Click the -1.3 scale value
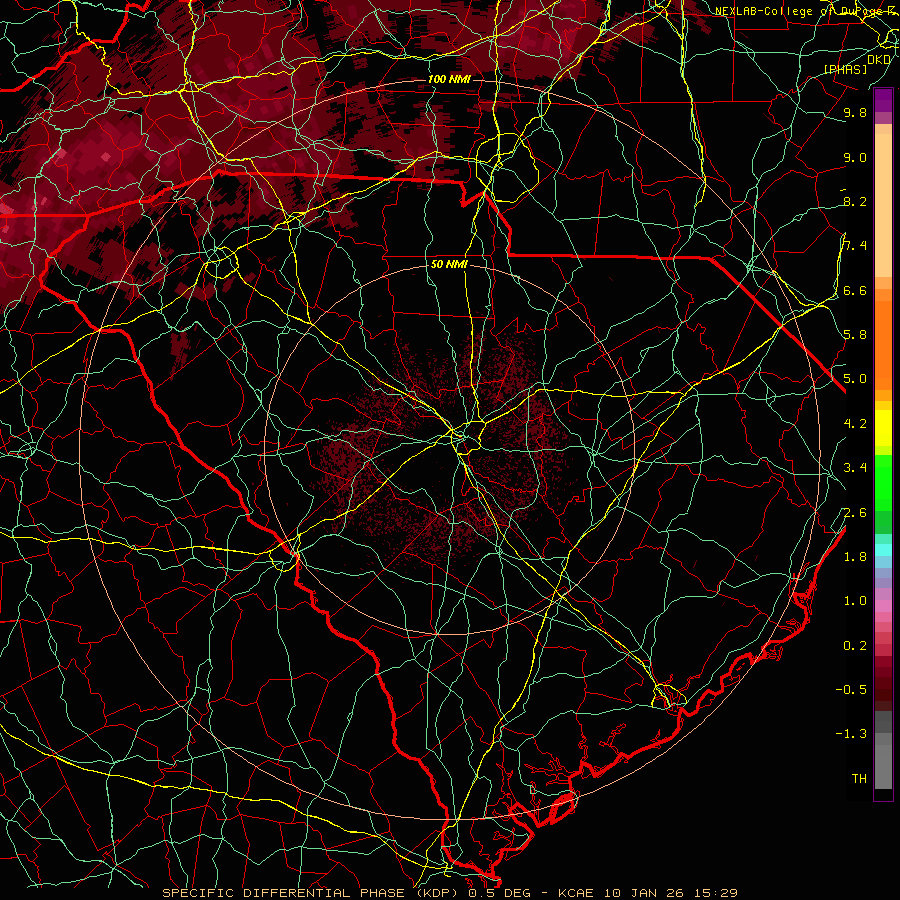 point(851,734)
